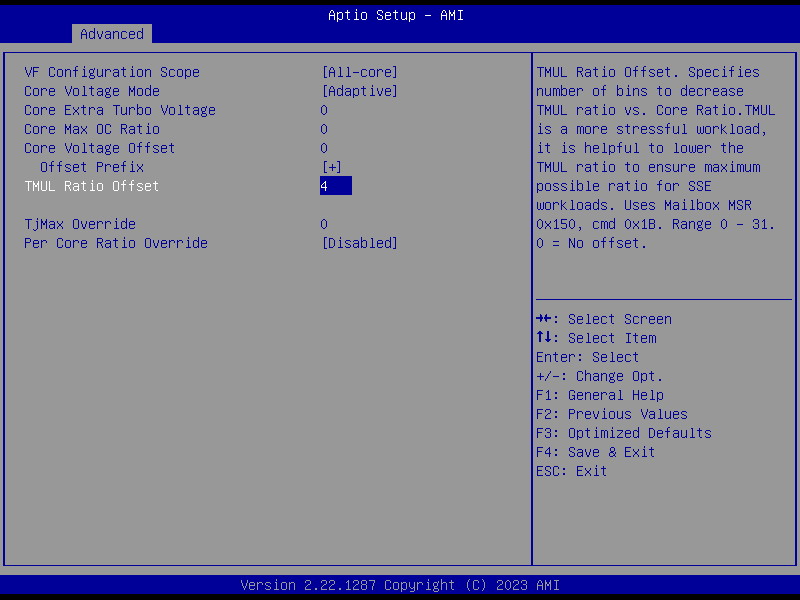Open VF Configuration Scope All-core dropdown

point(360,72)
